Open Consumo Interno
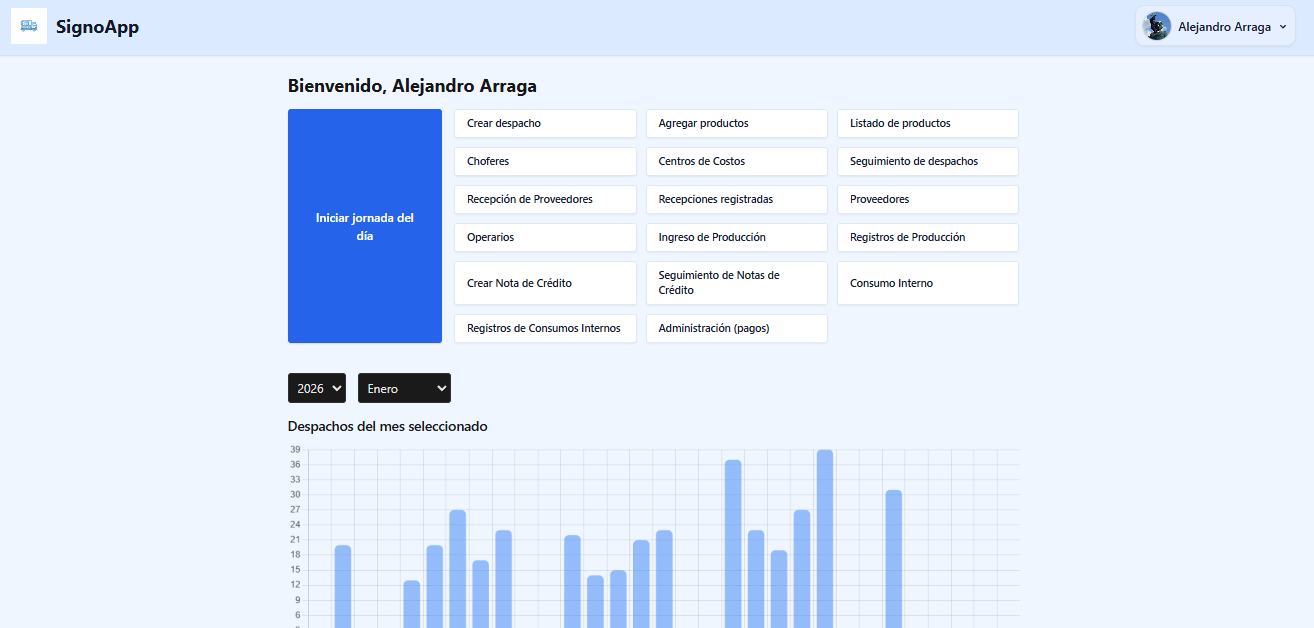Viewport: 1314px width, 628px height. pos(927,283)
